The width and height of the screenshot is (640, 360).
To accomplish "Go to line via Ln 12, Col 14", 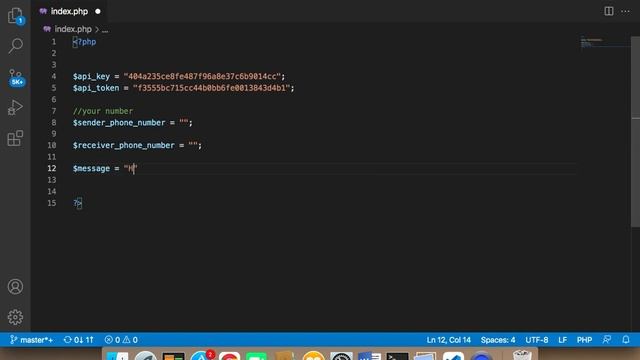I will pos(449,340).
